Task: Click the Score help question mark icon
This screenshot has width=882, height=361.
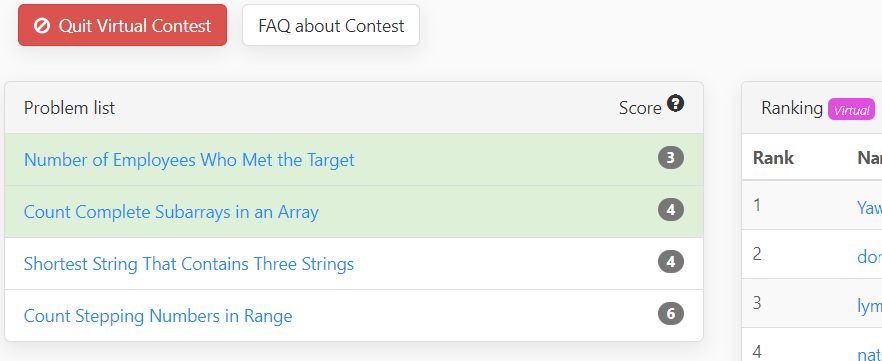Action: tap(675, 103)
